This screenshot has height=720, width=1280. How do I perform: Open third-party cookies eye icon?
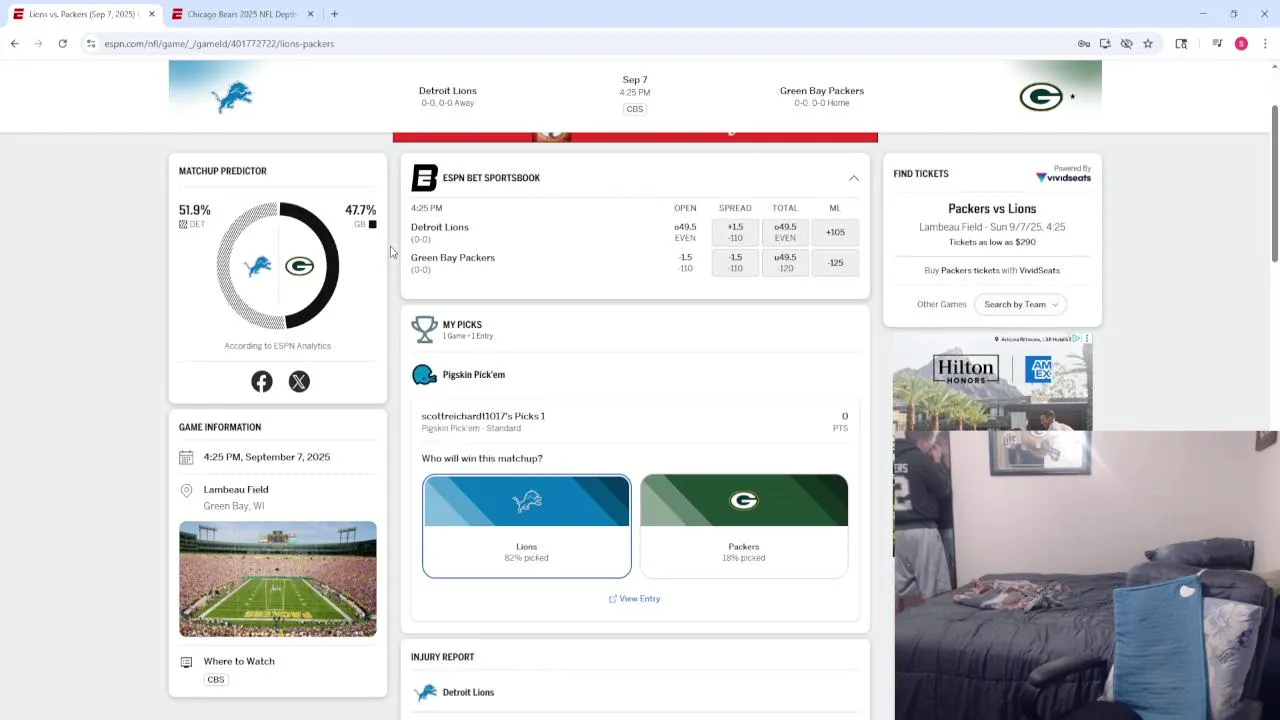pyautogui.click(x=1126, y=43)
